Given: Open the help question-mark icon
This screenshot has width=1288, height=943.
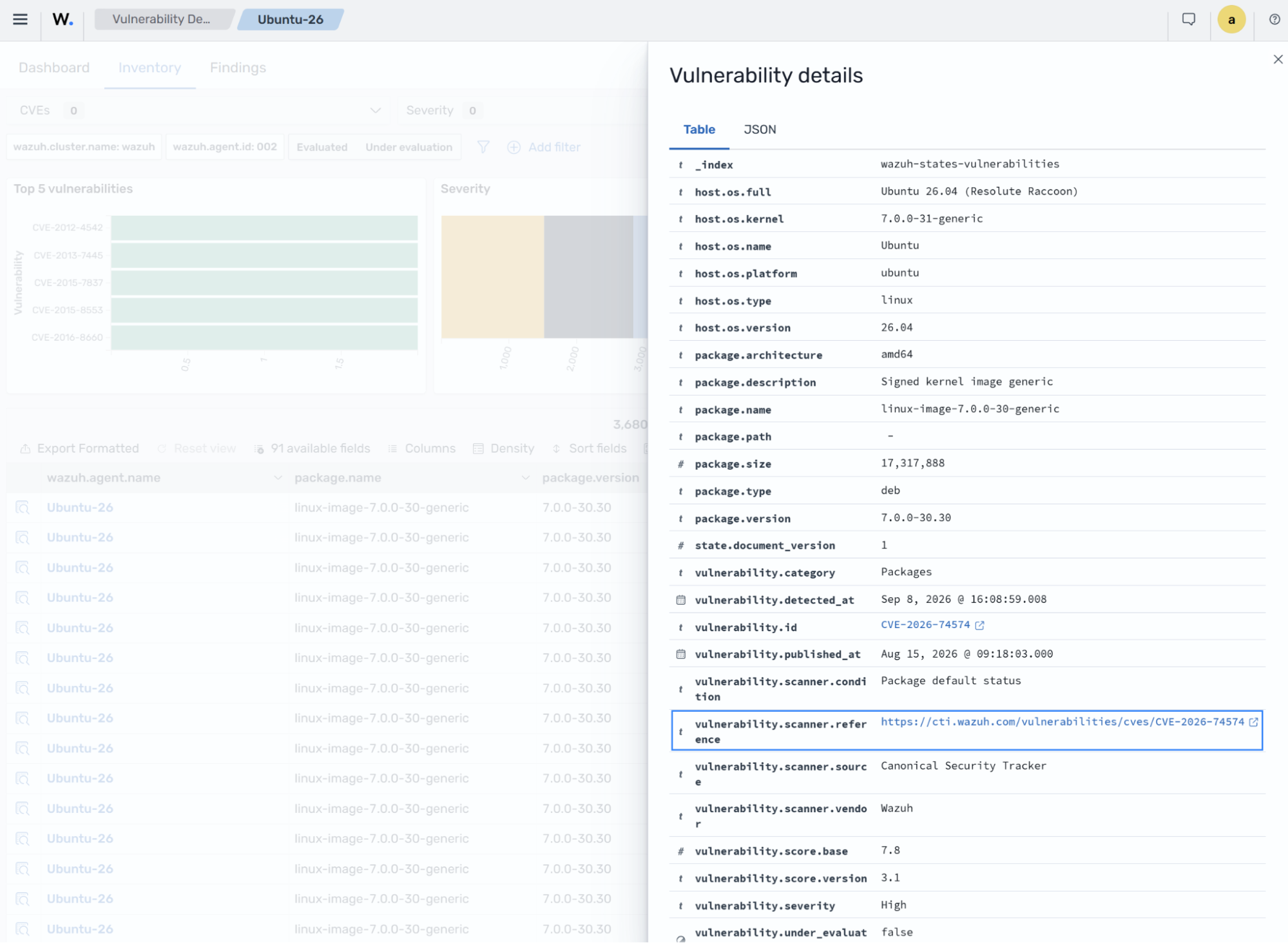Looking at the screenshot, I should (1274, 19).
